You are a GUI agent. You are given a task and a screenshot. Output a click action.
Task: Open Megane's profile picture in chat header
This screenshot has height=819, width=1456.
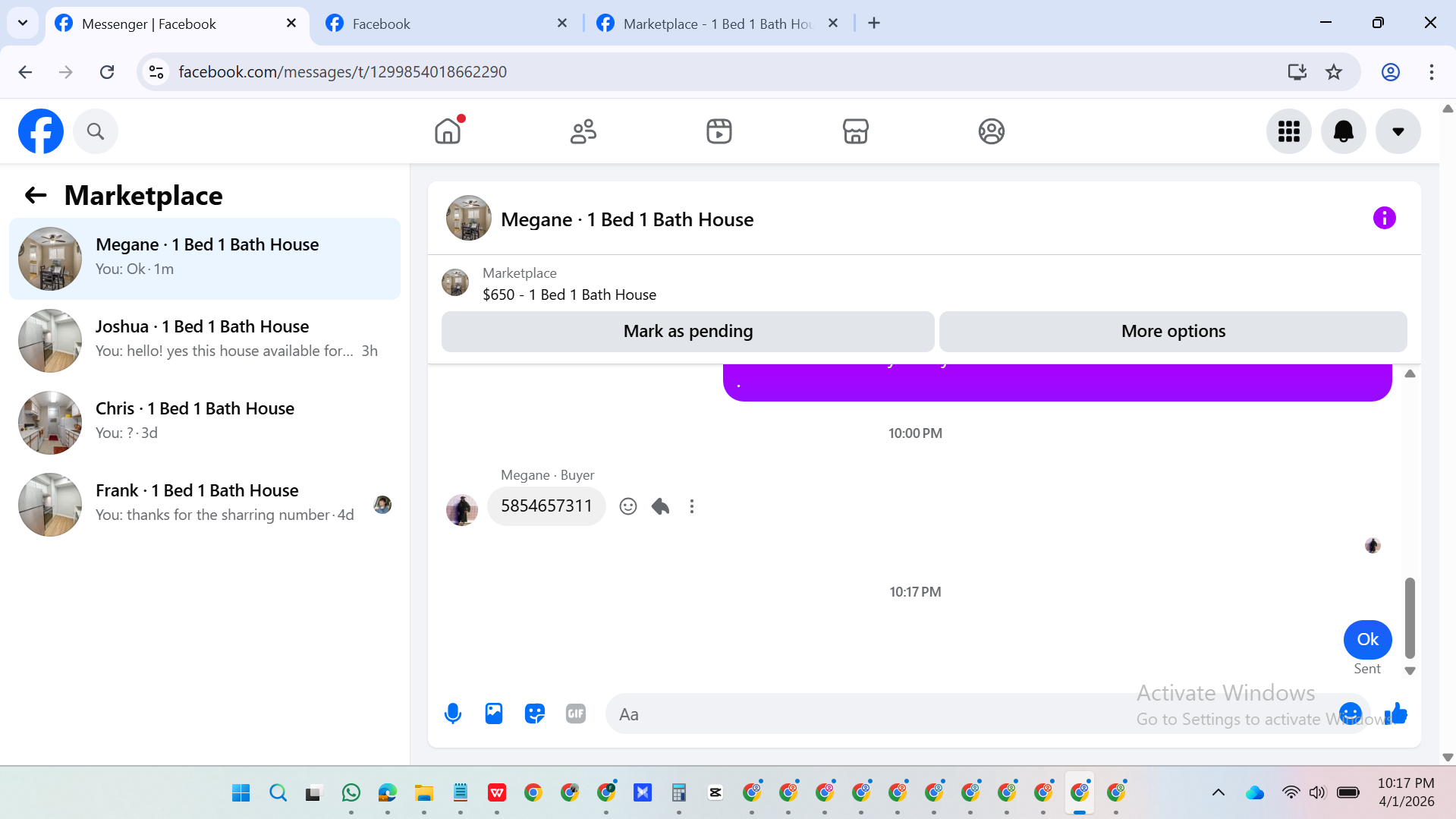(x=468, y=219)
